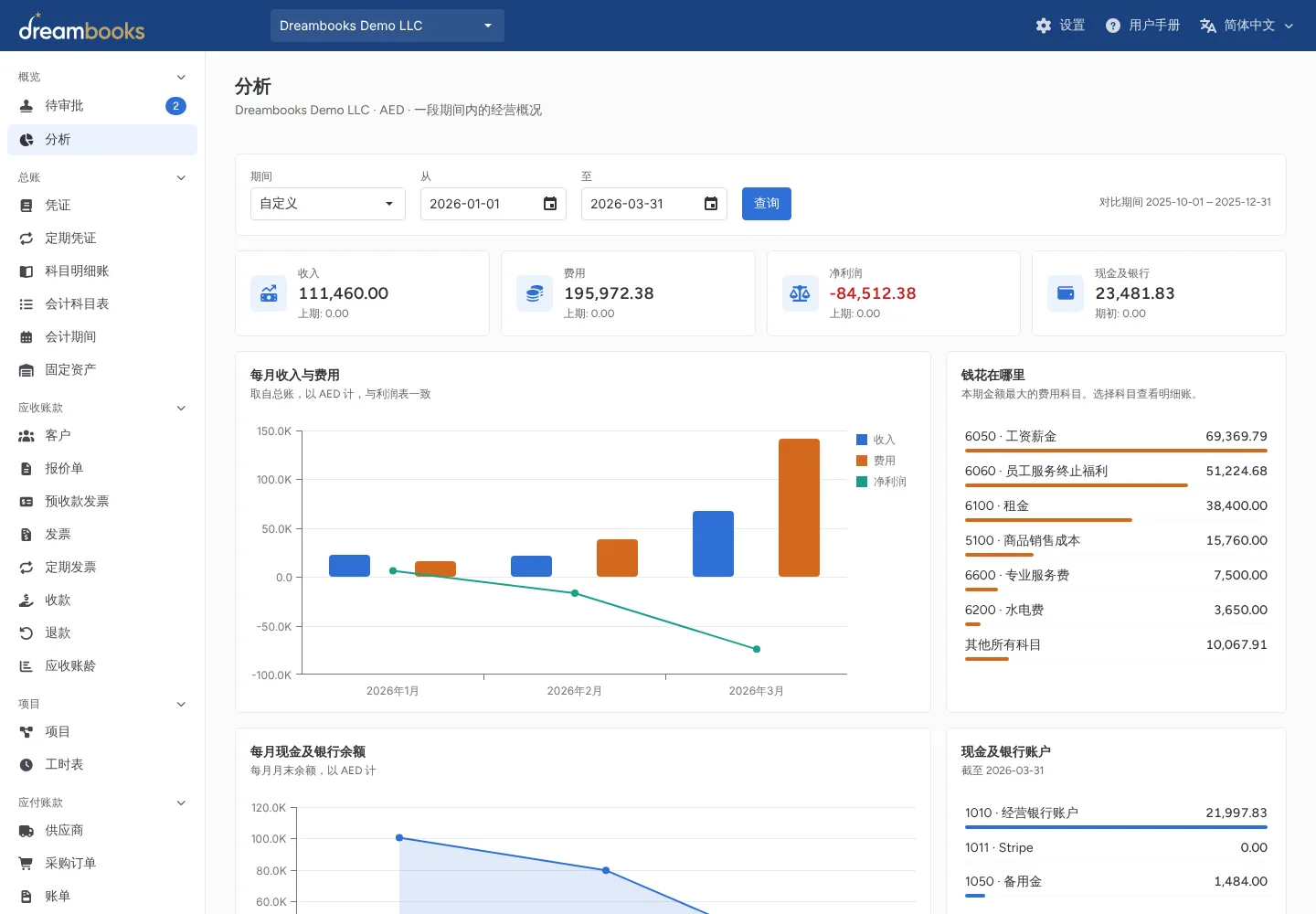This screenshot has height=914, width=1316.
Task: Open the calendar picker for the end date
Action: 711,204
